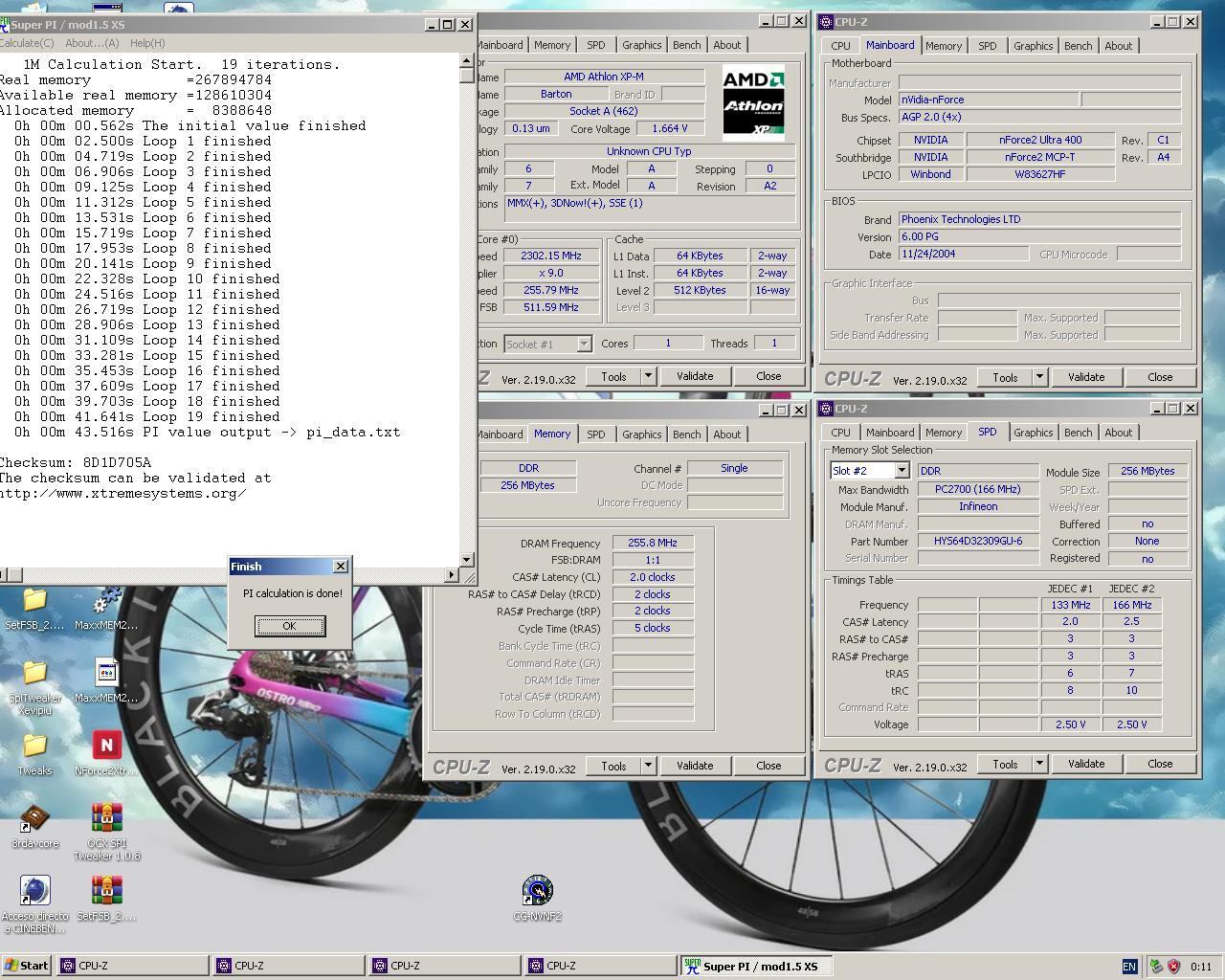Click the security shield tray icon
This screenshot has width=1225, height=980.
(1173, 966)
